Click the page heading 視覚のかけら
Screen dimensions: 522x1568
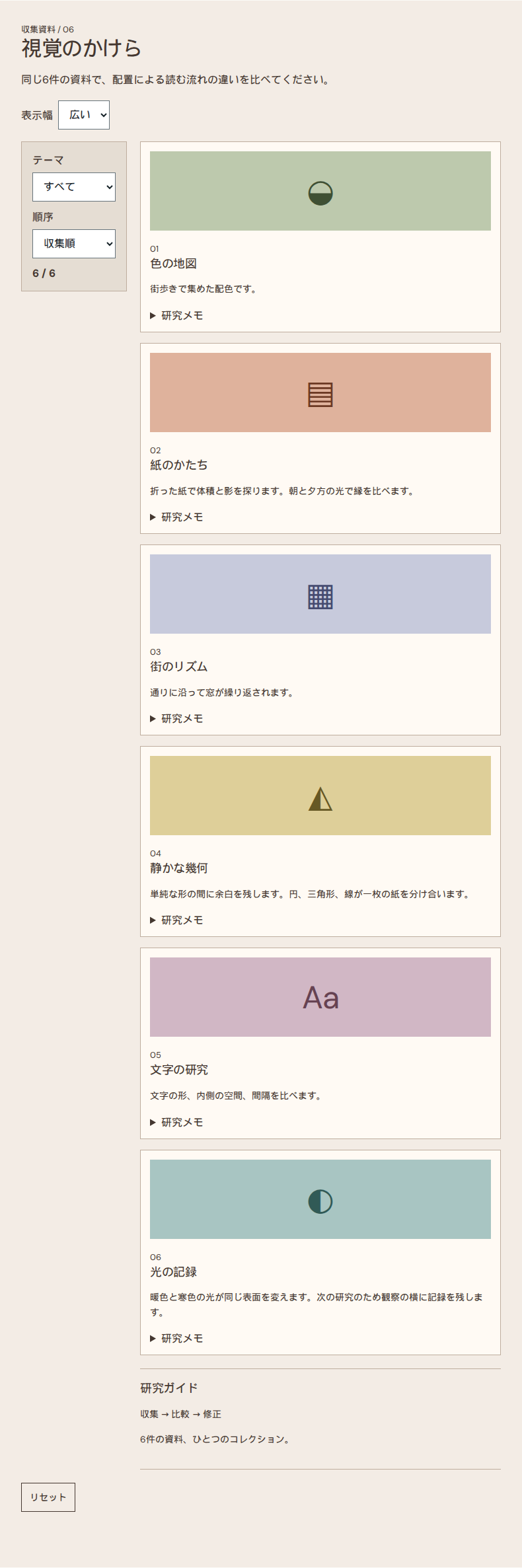click(81, 48)
